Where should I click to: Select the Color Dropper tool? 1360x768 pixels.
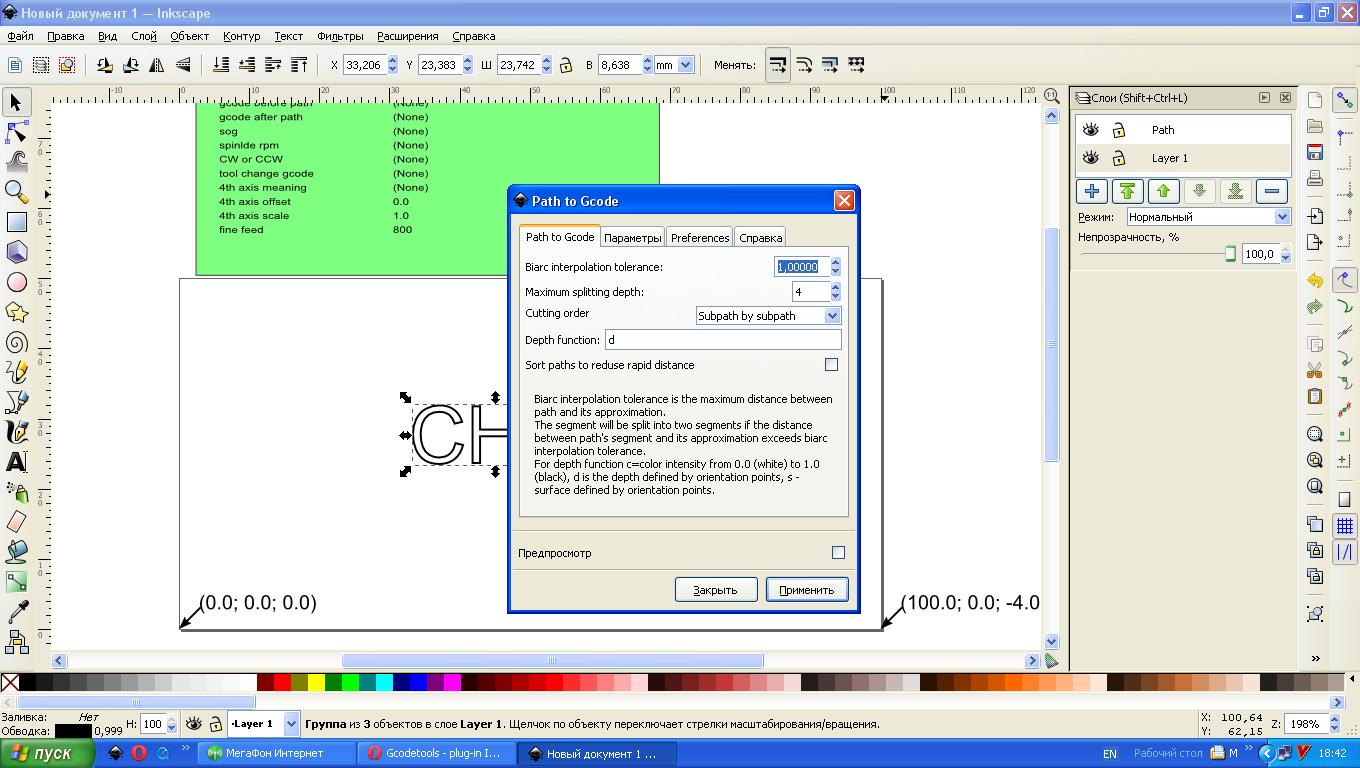[16, 612]
